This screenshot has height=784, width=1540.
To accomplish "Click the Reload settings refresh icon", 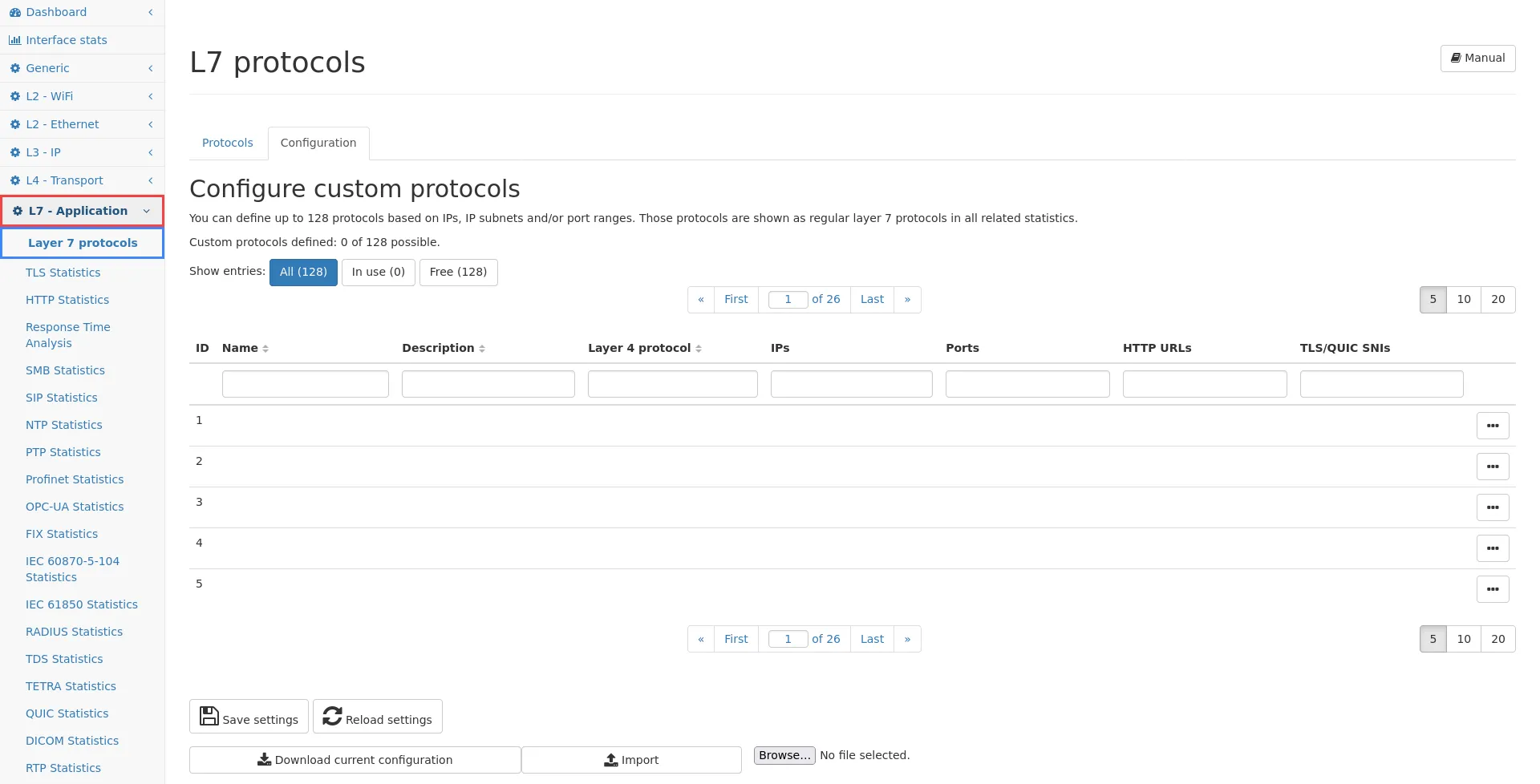I will 332,716.
